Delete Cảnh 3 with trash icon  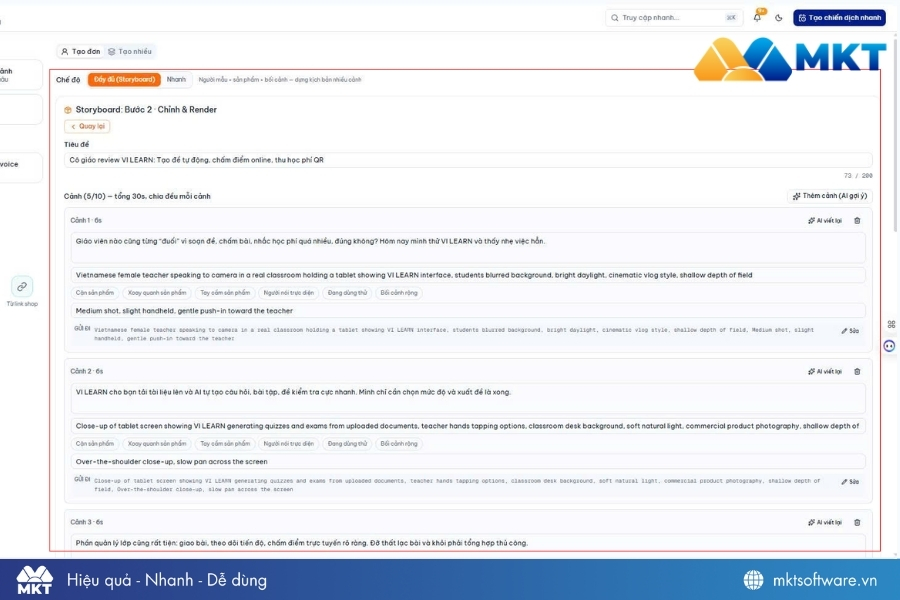[857, 522]
